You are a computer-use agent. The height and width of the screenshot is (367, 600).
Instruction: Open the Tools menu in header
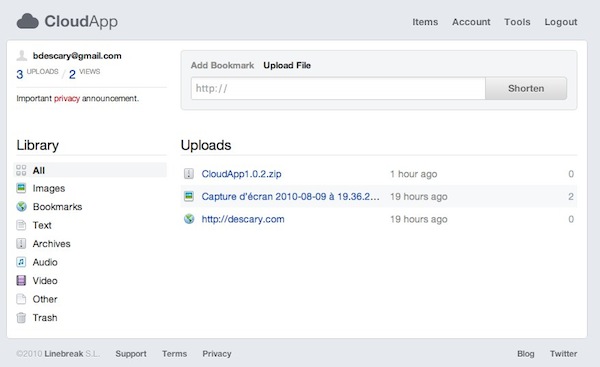point(517,22)
